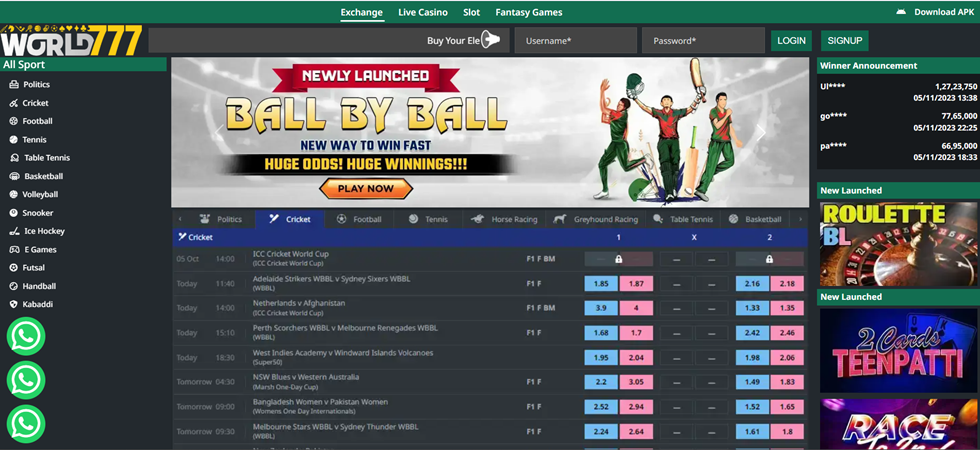Click the megaphone announcement icon
The image size is (980, 450).
click(490, 40)
